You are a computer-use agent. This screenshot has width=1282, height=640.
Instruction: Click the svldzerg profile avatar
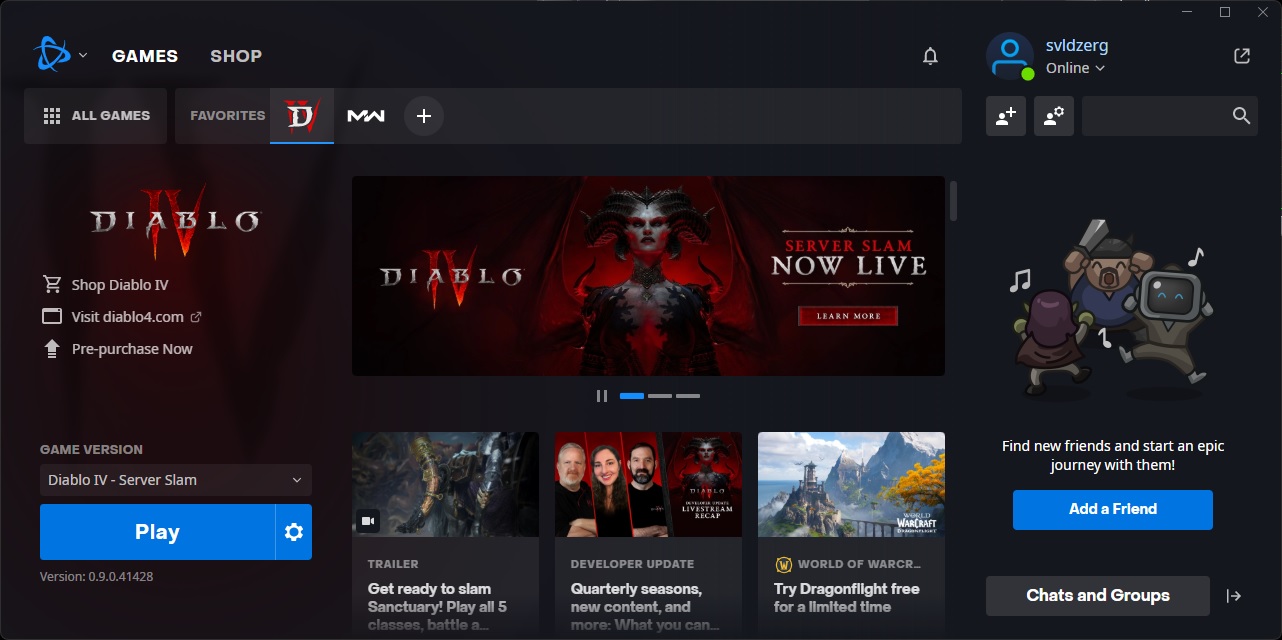click(1010, 56)
